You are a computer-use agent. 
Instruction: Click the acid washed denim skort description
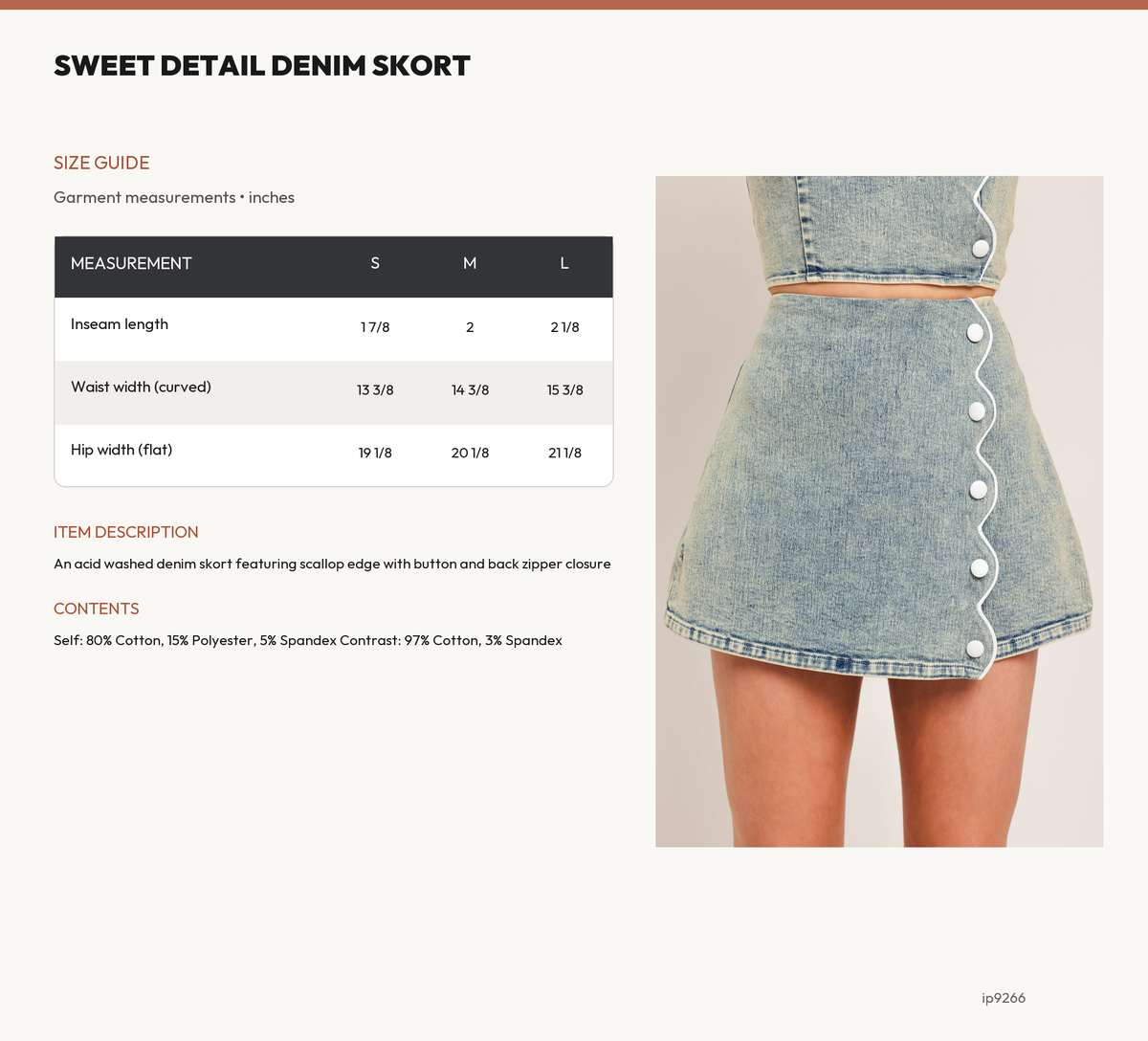tap(332, 565)
